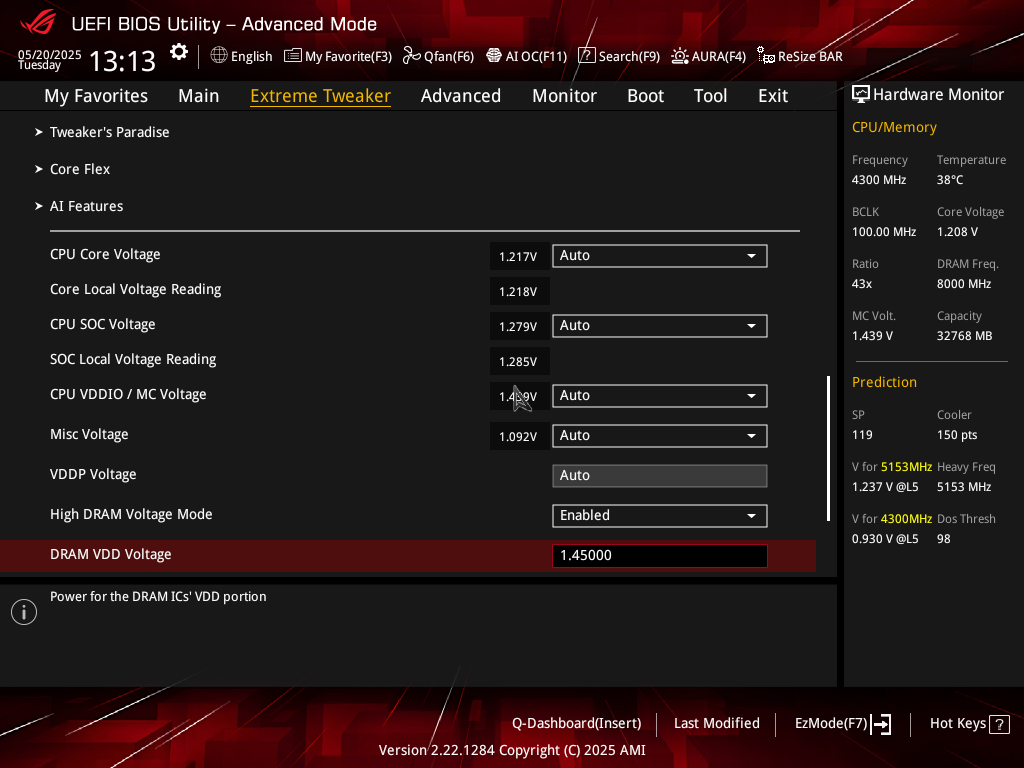
Task: Click the DRAM VDD Voltage value field
Action: 660,555
